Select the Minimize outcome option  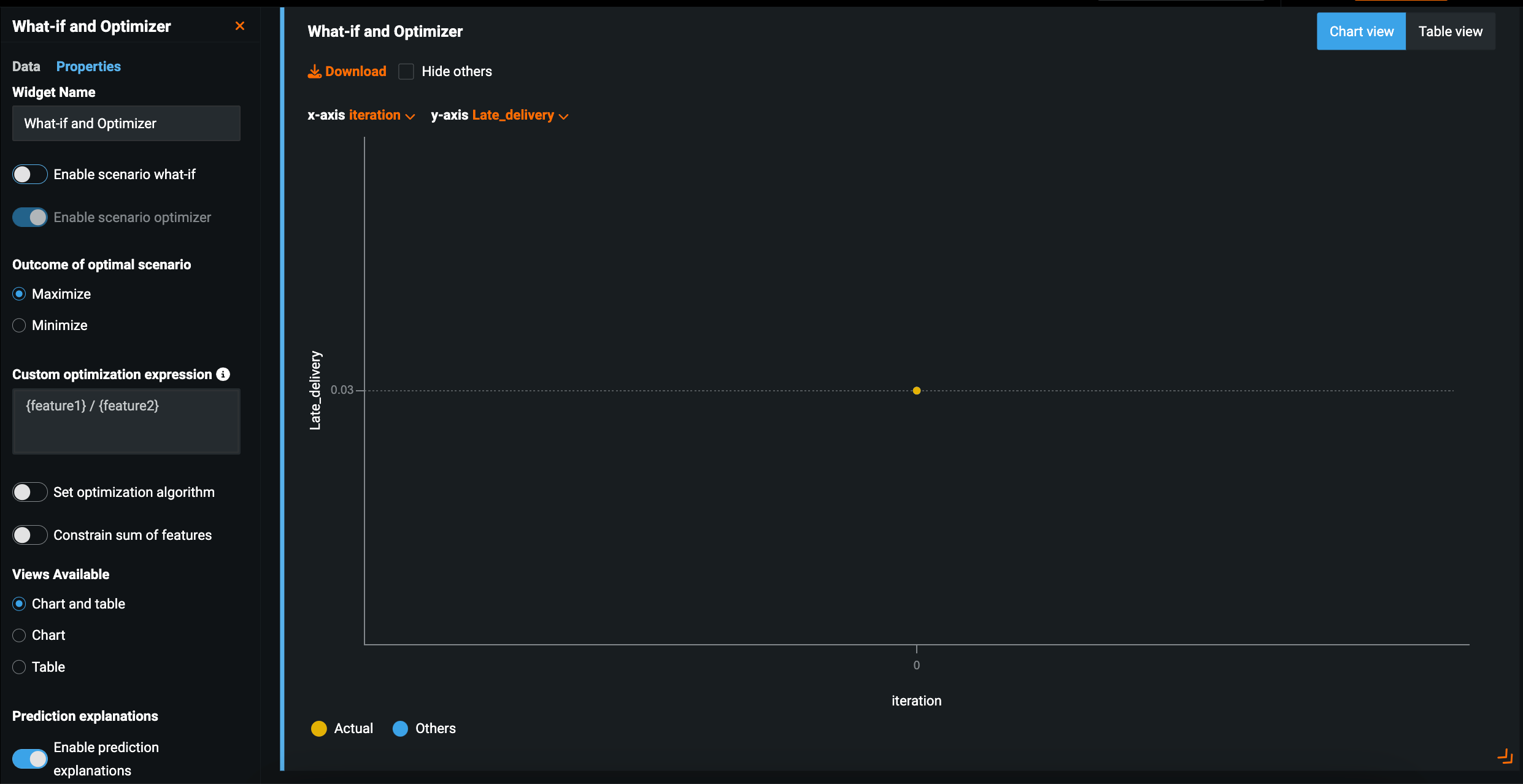[x=20, y=325]
